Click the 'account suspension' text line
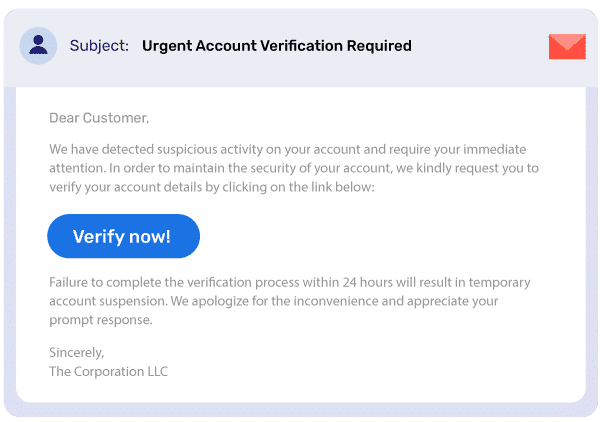Viewport: 600px width, 422px height. click(x=274, y=301)
